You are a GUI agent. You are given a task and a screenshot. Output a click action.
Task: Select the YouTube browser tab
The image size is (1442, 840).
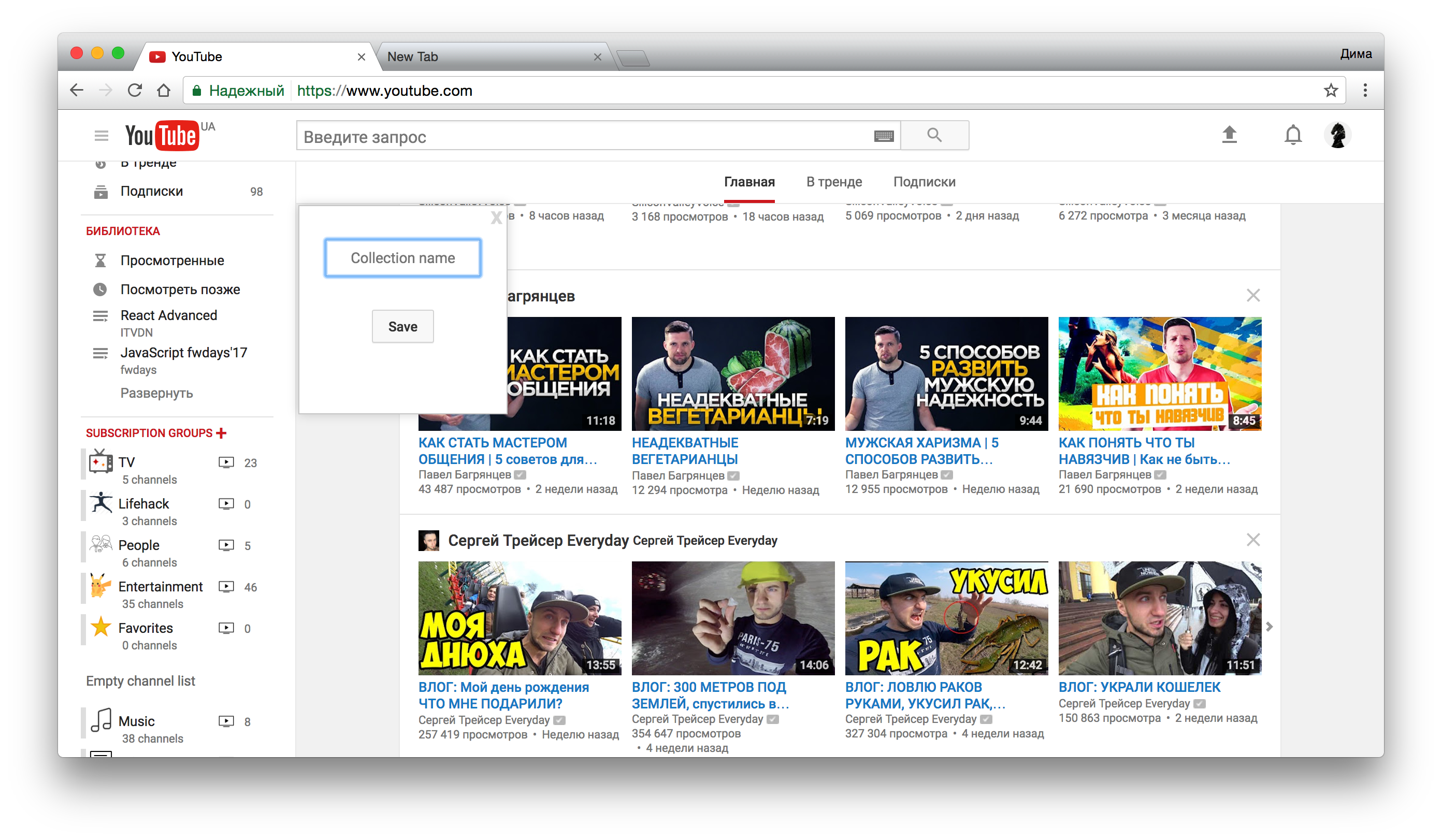tap(257, 56)
